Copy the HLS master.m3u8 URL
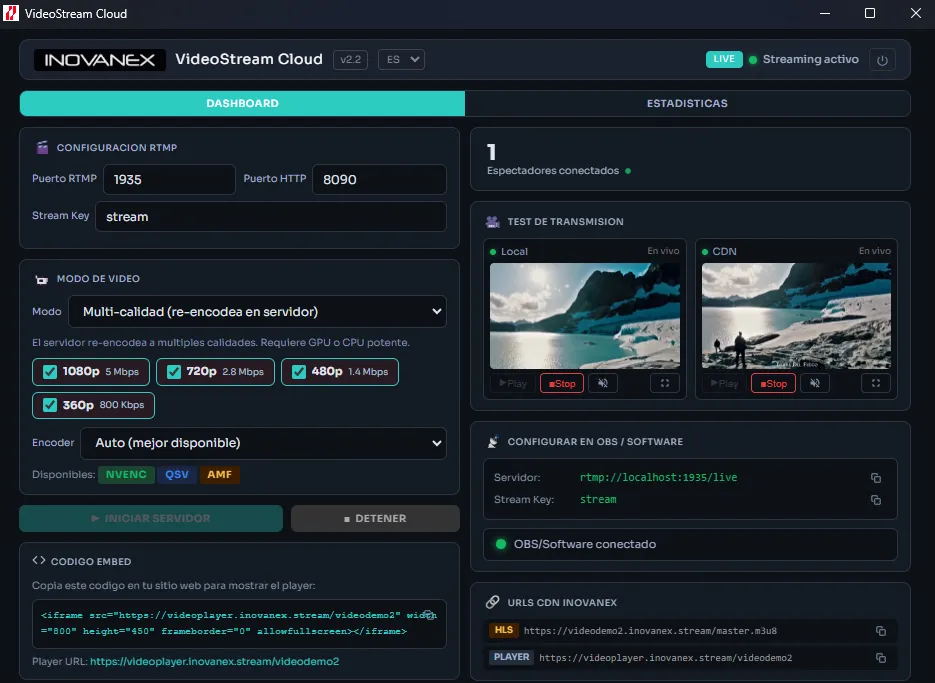 881,631
